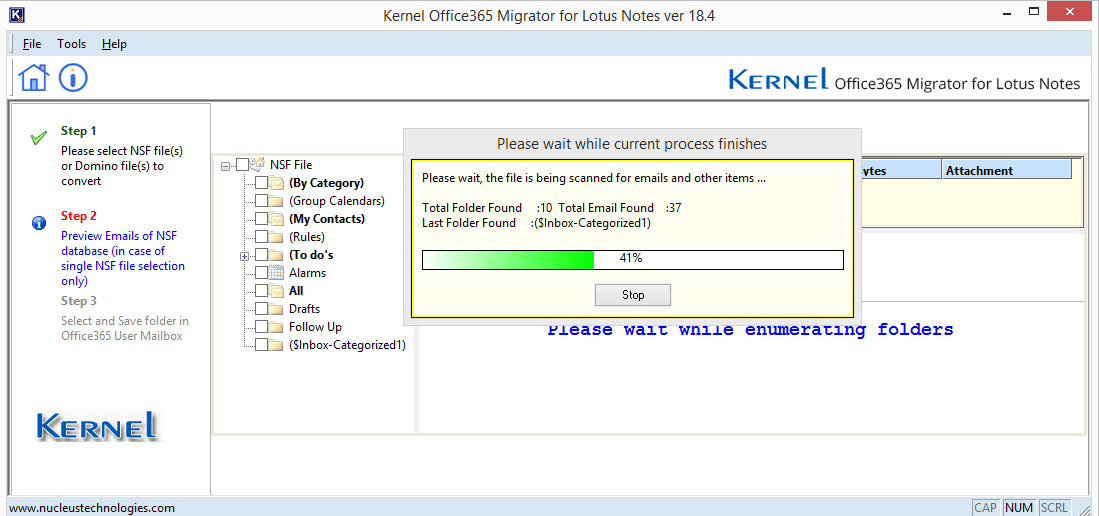Image resolution: width=1099 pixels, height=516 pixels.
Task: Stop the scanning process
Action: [633, 295]
